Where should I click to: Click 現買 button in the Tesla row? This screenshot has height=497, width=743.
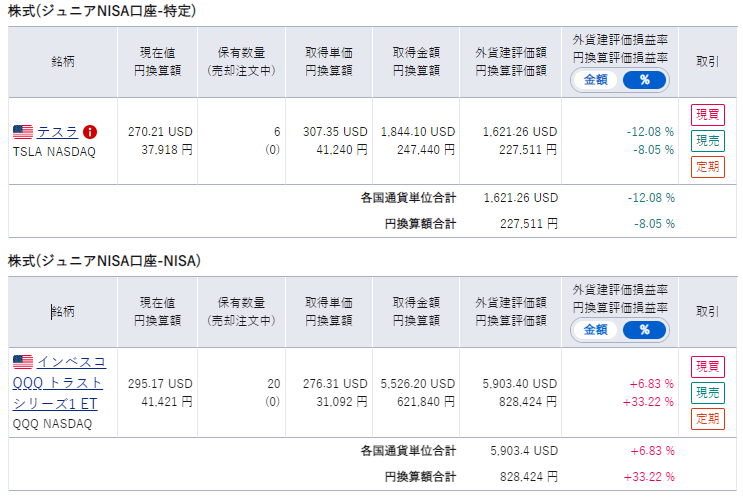coord(707,115)
